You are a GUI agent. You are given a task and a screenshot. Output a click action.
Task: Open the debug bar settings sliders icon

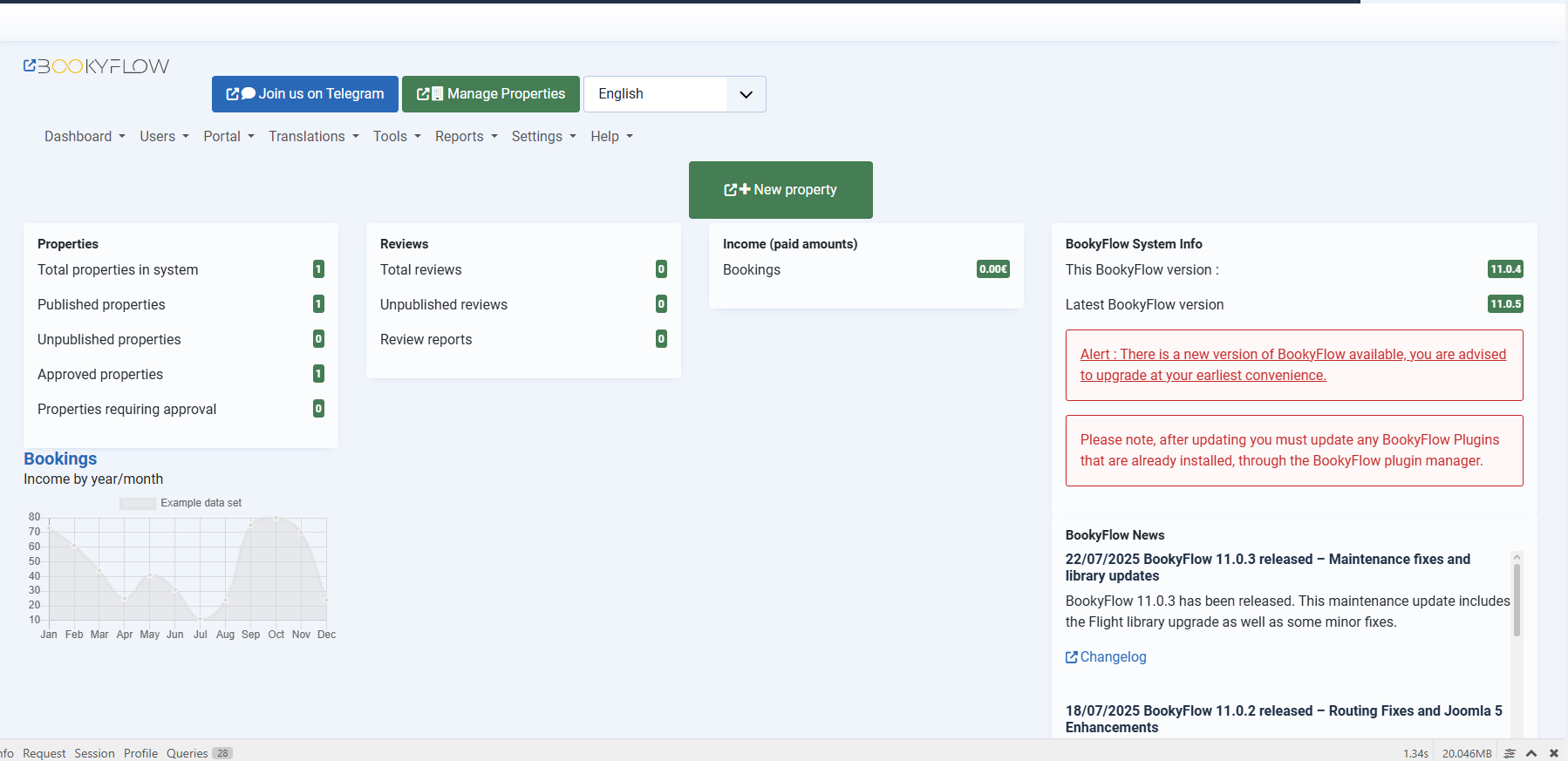click(1510, 753)
